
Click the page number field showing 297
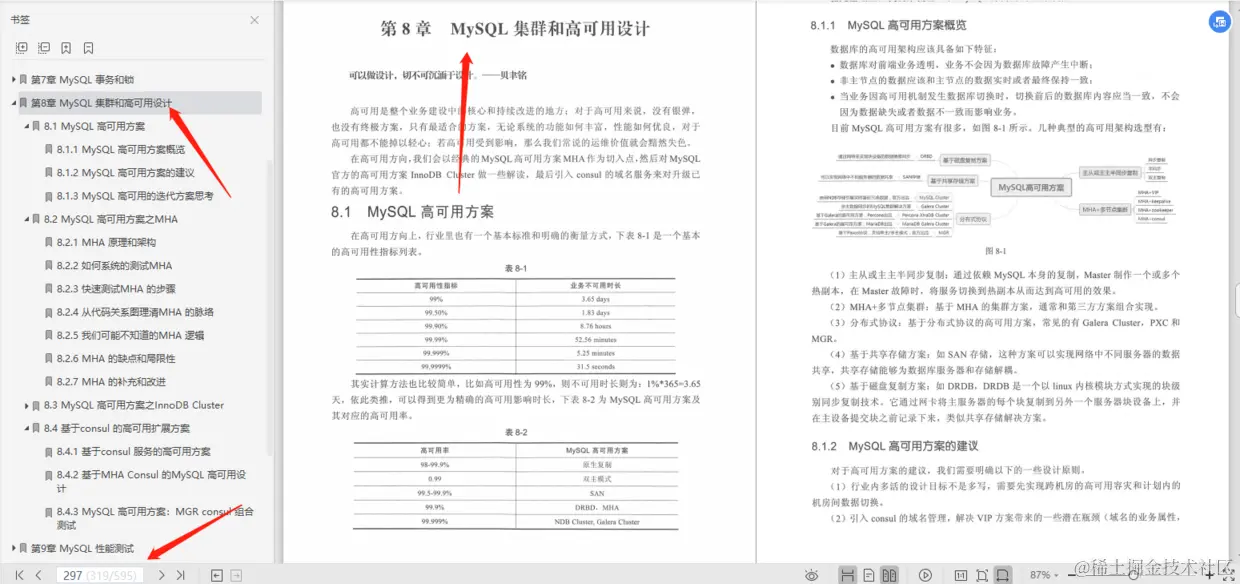point(99,575)
